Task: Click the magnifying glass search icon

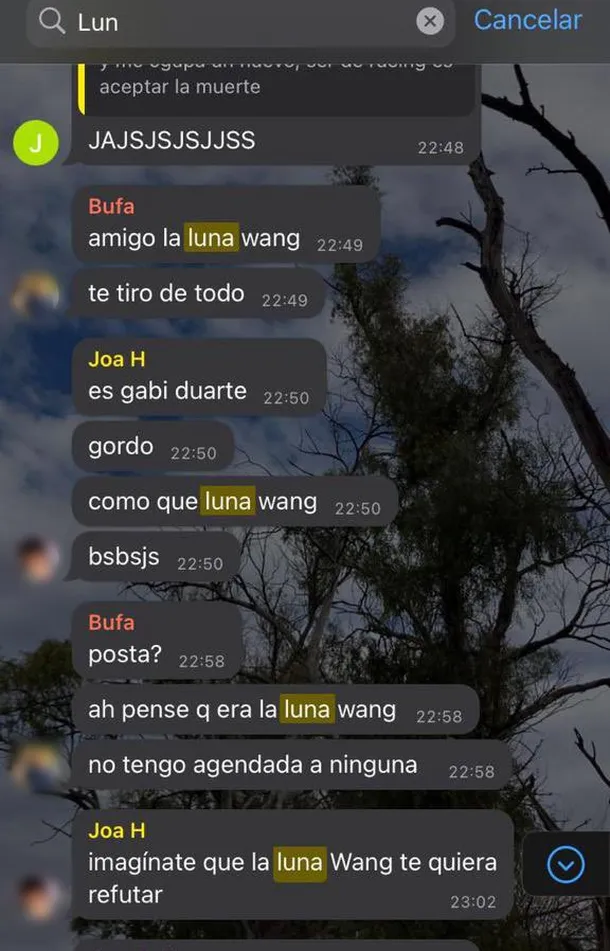Action: click(52, 21)
